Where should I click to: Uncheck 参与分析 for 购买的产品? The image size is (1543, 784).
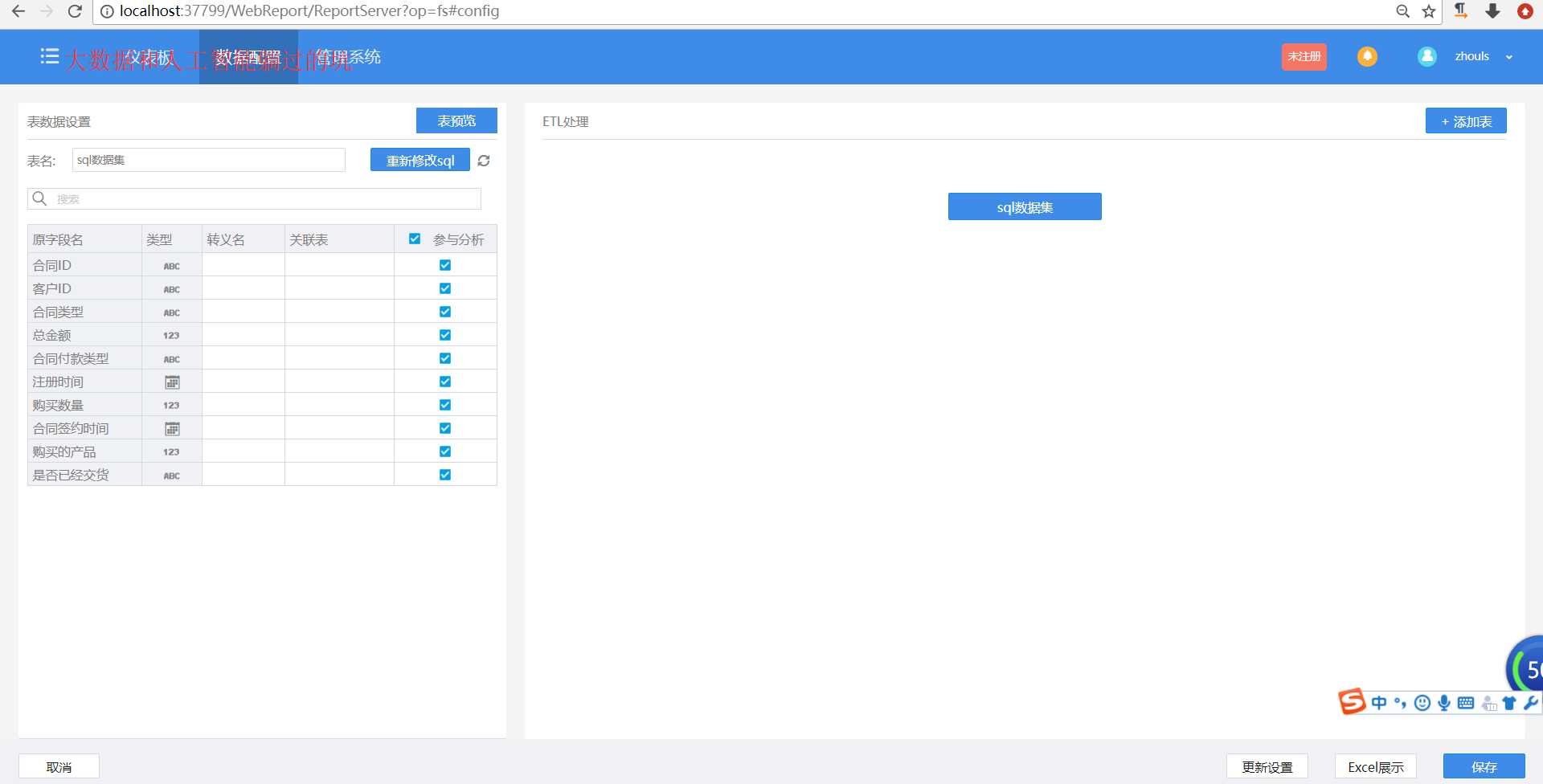pyautogui.click(x=445, y=451)
